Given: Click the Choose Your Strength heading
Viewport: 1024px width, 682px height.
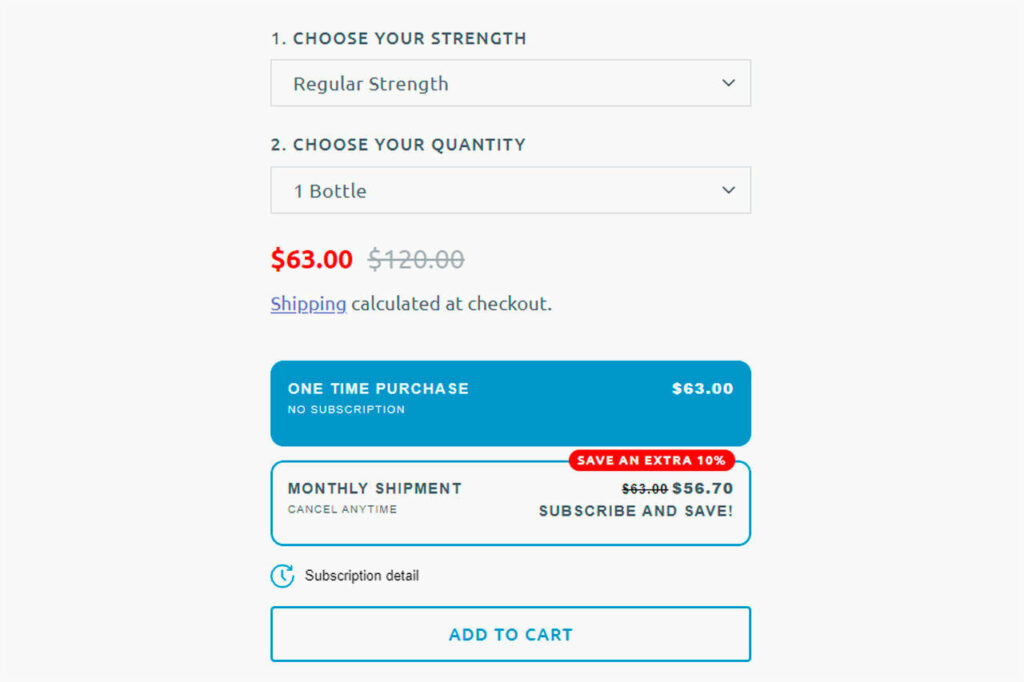Looking at the screenshot, I should [398, 39].
